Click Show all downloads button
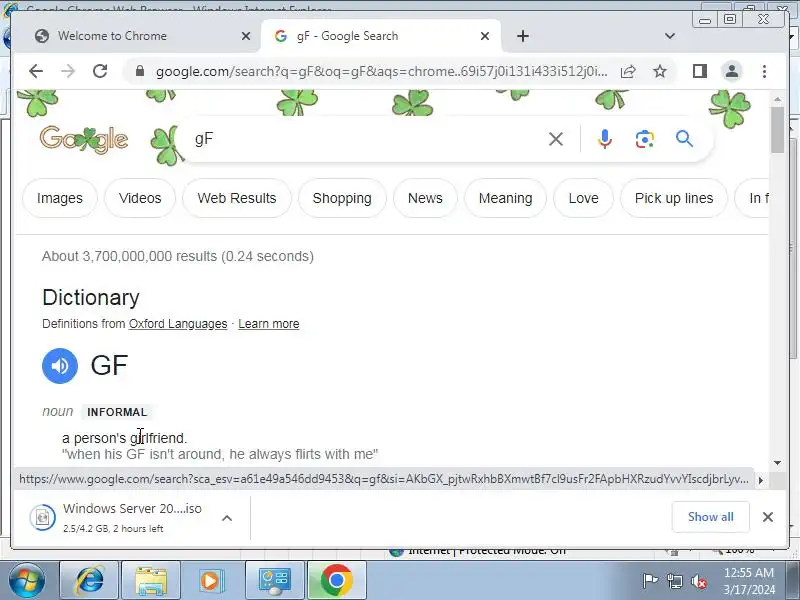This screenshot has width=800, height=600. click(710, 517)
